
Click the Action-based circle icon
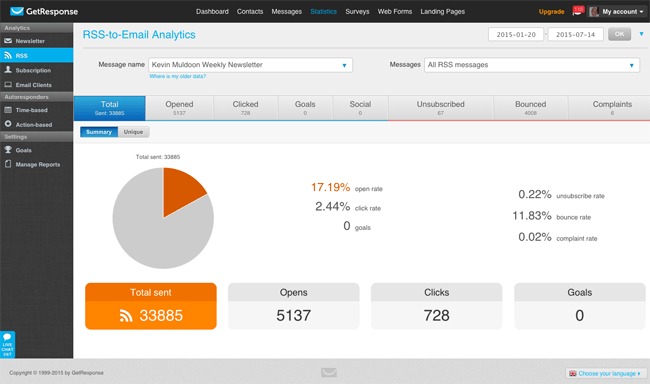tap(8, 124)
